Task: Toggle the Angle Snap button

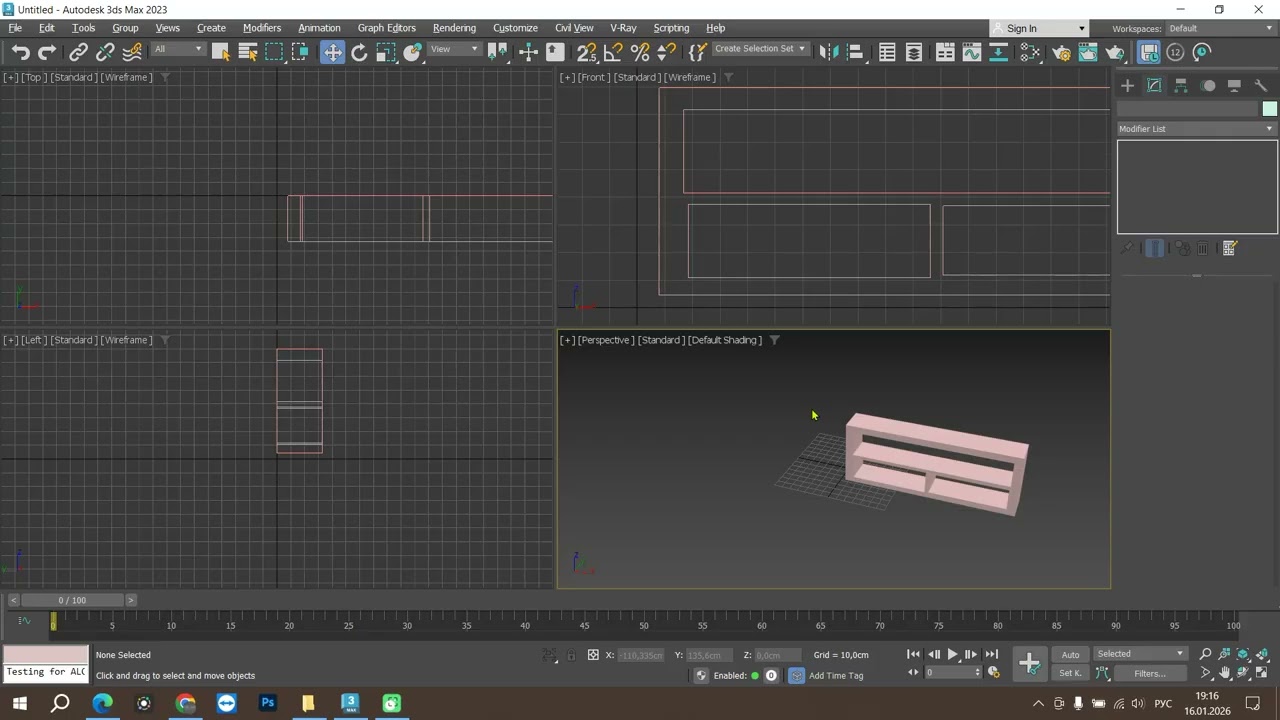Action: pyautogui.click(x=613, y=52)
